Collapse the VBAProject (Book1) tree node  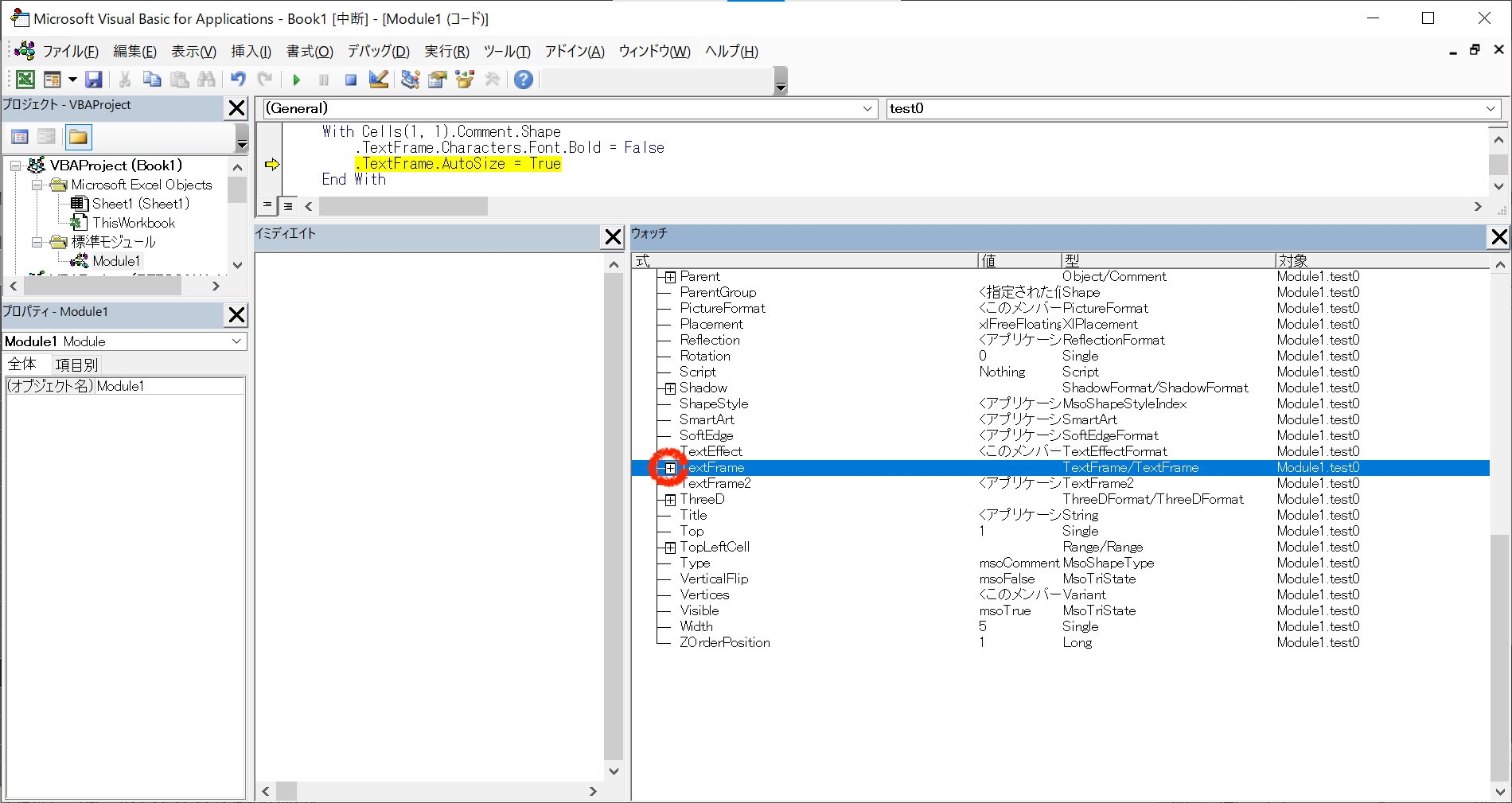click(16, 166)
